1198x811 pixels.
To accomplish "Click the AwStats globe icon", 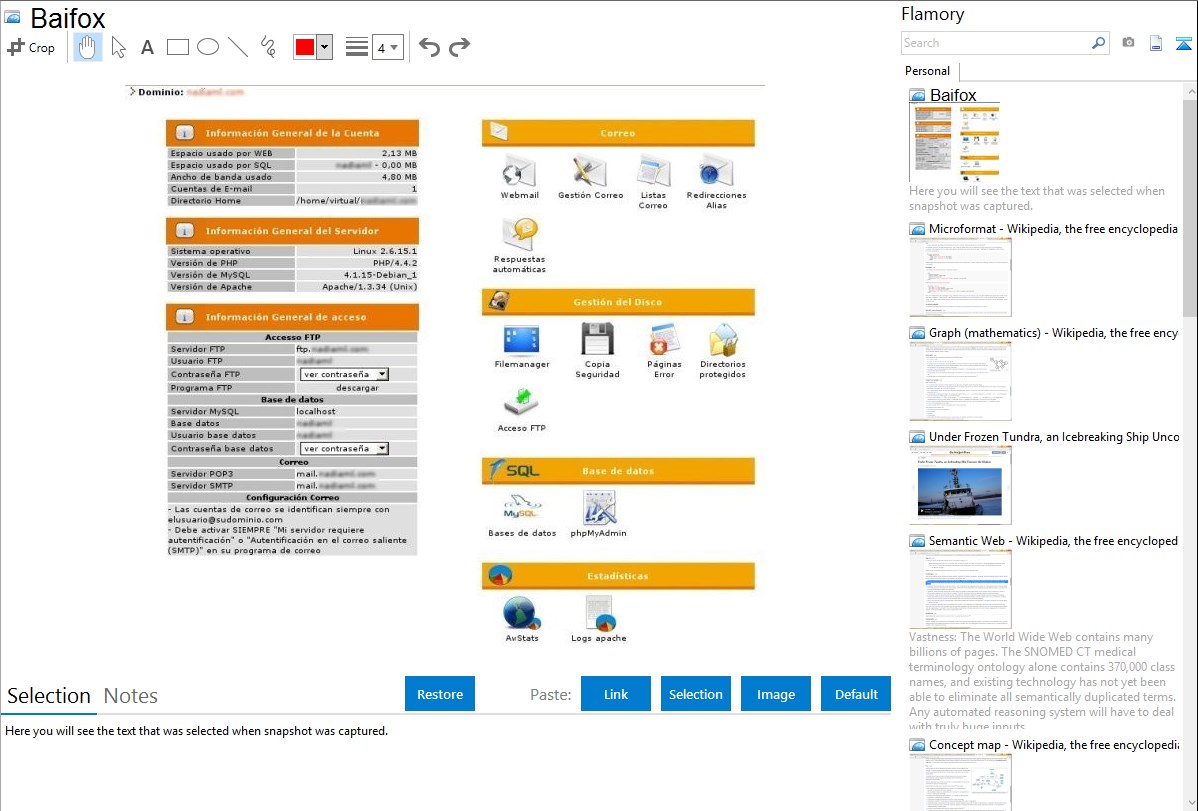I will pos(522,614).
